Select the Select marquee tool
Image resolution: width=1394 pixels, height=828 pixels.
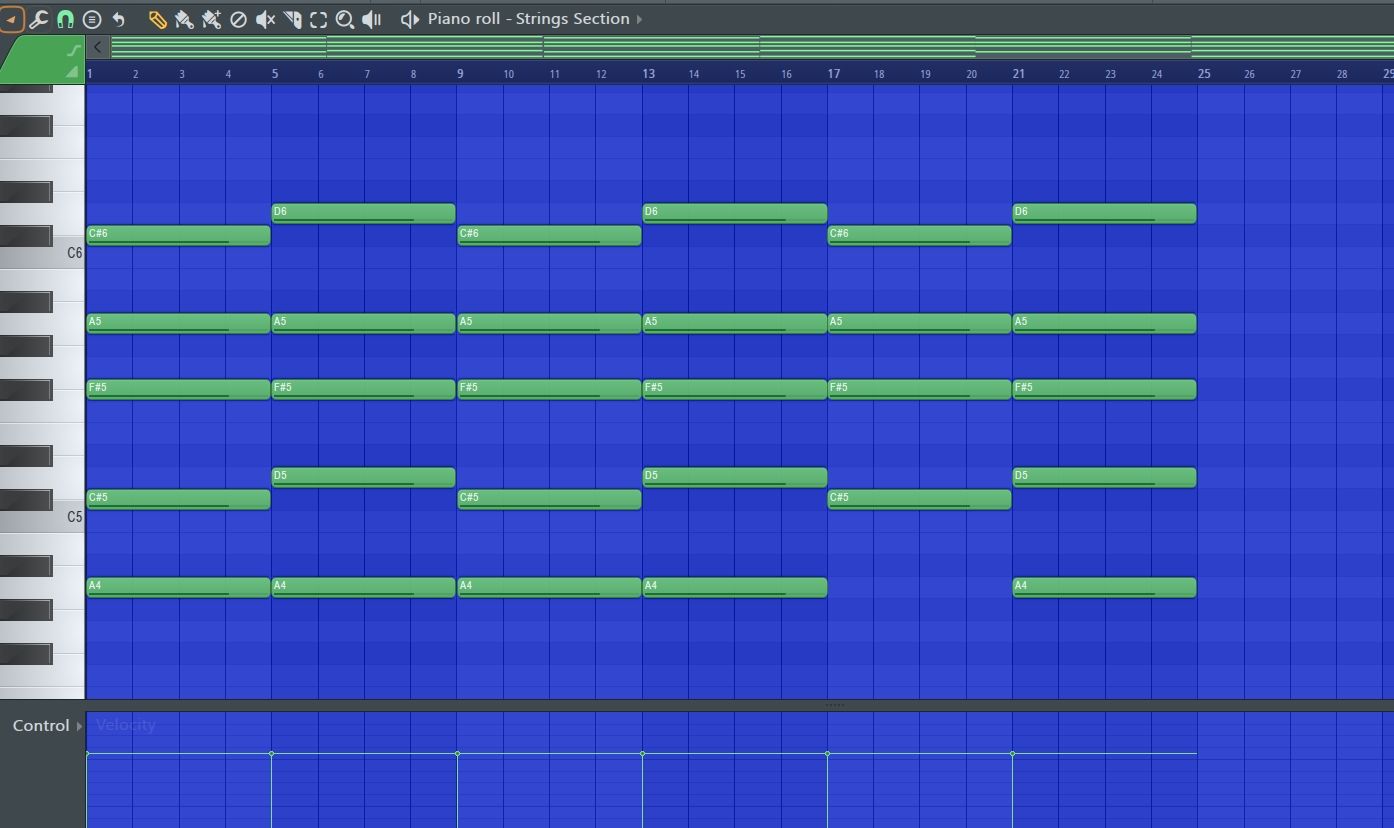(x=318, y=19)
